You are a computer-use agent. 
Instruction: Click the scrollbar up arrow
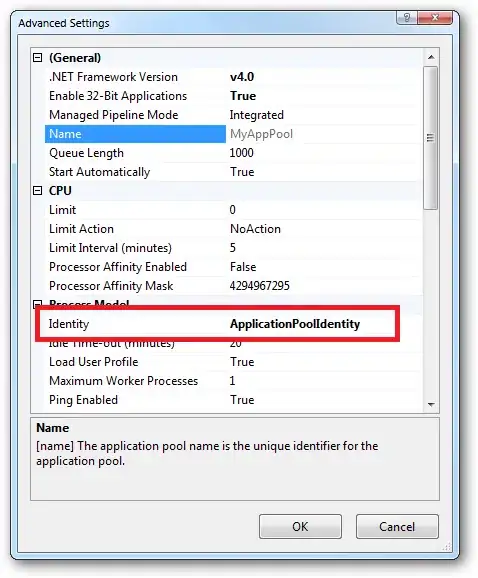tap(431, 57)
